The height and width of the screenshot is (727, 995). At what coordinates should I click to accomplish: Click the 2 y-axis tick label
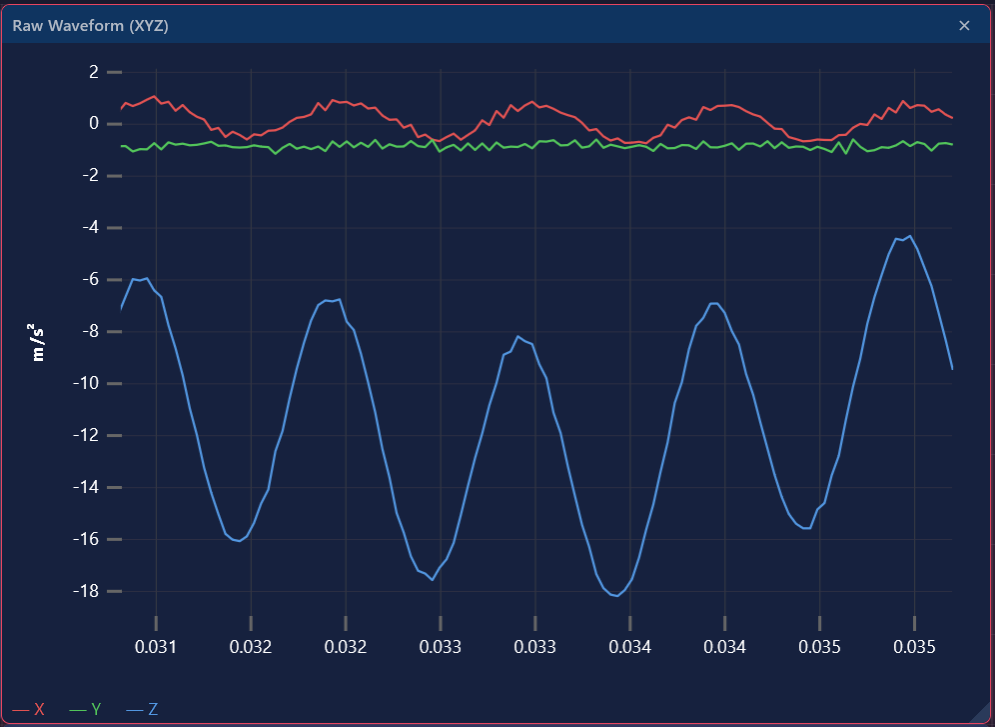point(93,72)
